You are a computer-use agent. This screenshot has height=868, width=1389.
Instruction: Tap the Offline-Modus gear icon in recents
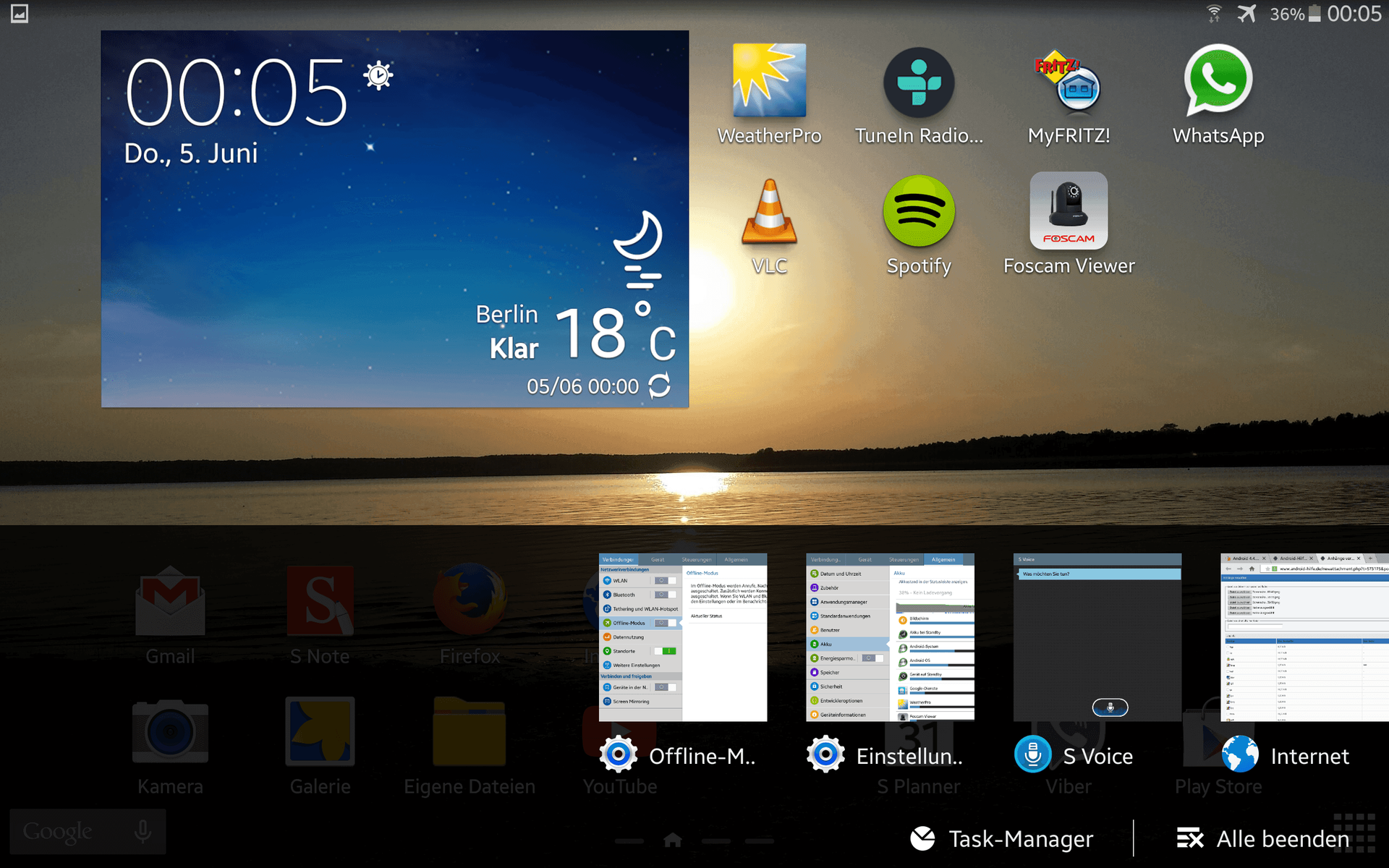point(618,754)
